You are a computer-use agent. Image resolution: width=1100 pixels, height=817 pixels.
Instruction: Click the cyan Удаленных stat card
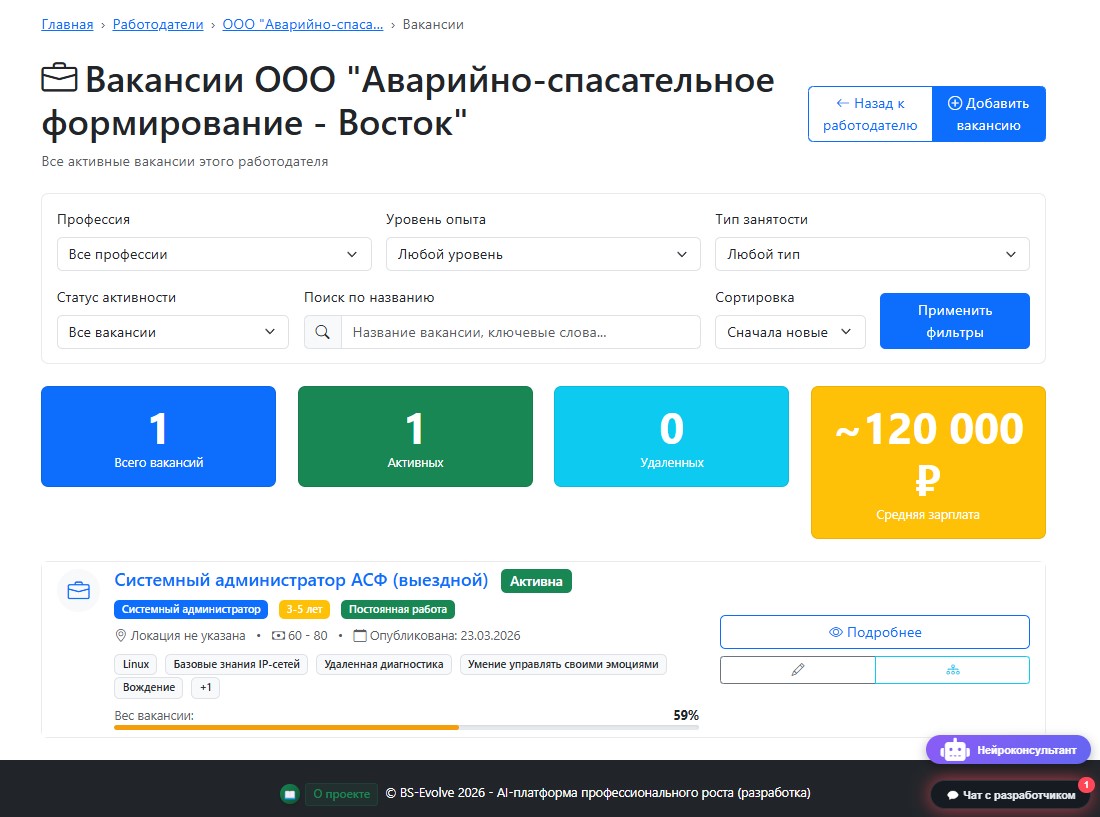coord(671,436)
